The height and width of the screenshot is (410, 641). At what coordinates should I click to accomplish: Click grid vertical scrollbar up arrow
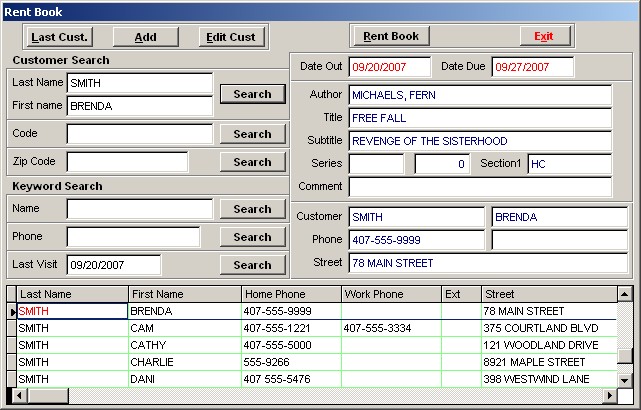[x=625, y=294]
